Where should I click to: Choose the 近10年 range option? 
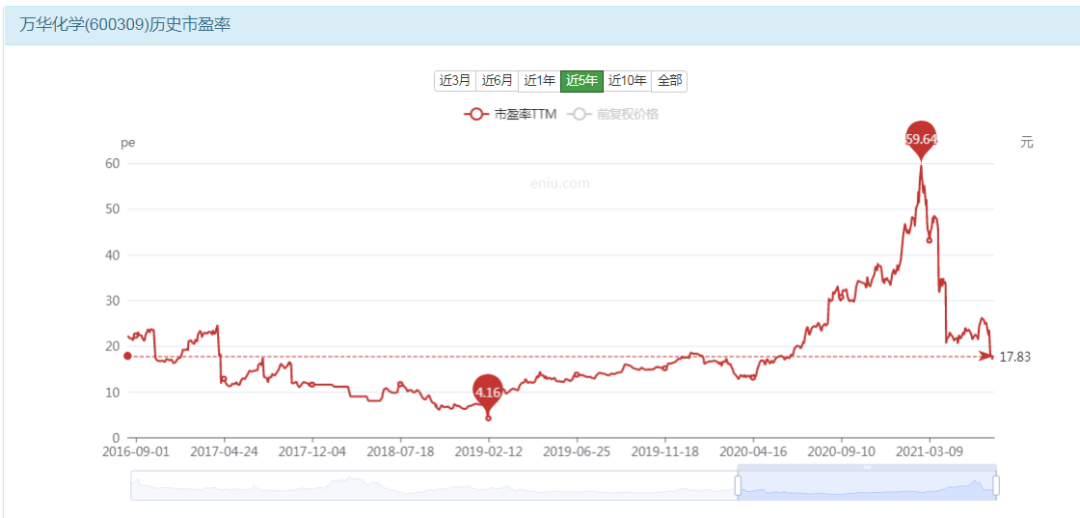pyautogui.click(x=627, y=81)
